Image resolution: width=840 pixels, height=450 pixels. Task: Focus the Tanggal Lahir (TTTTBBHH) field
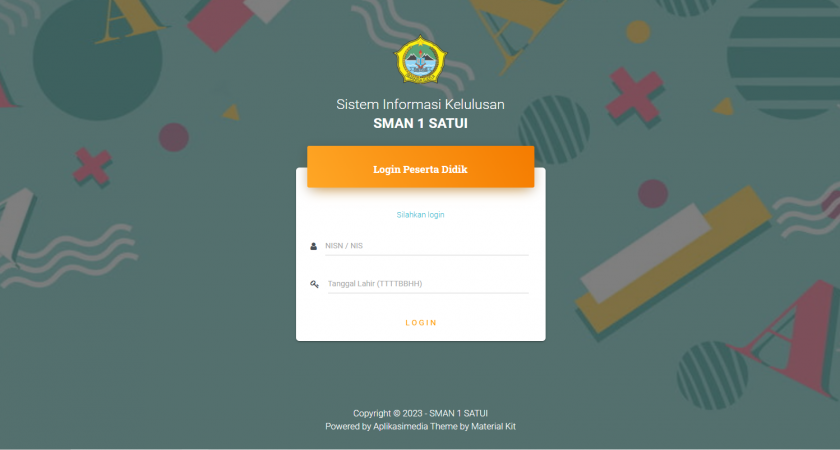(x=428, y=284)
